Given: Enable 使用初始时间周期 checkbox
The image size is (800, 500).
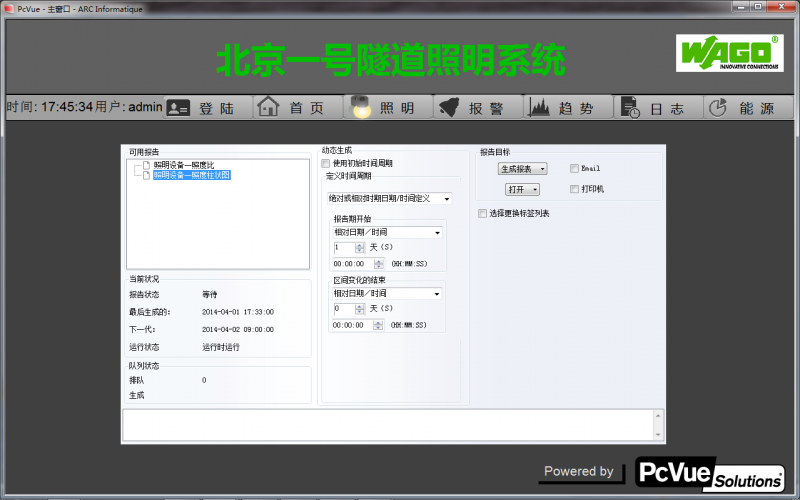Looking at the screenshot, I should click(x=326, y=164).
